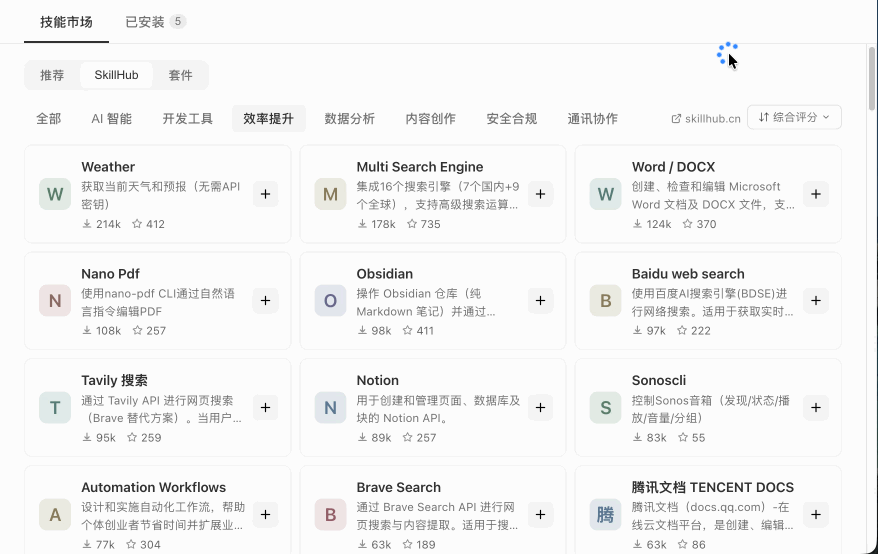This screenshot has width=878, height=554.
Task: Click the Word / DOCX W avatar
Action: (605, 194)
